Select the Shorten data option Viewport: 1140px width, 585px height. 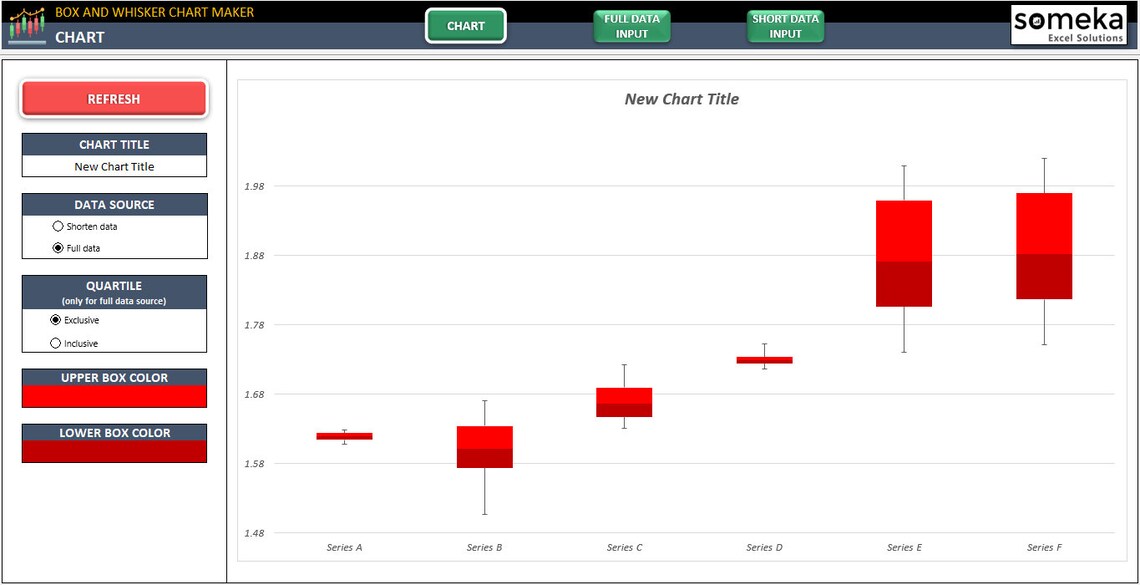(57, 226)
